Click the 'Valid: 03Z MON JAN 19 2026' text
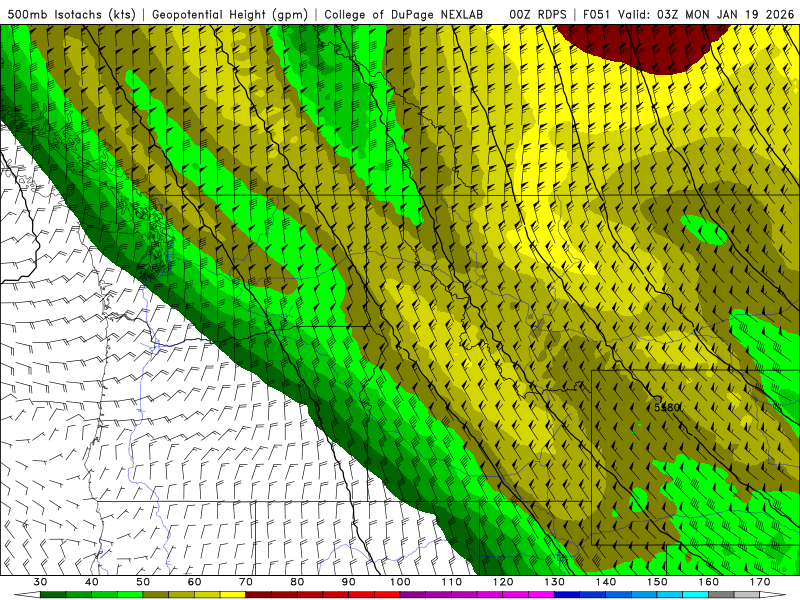This screenshot has width=800, height=600. (x=706, y=14)
